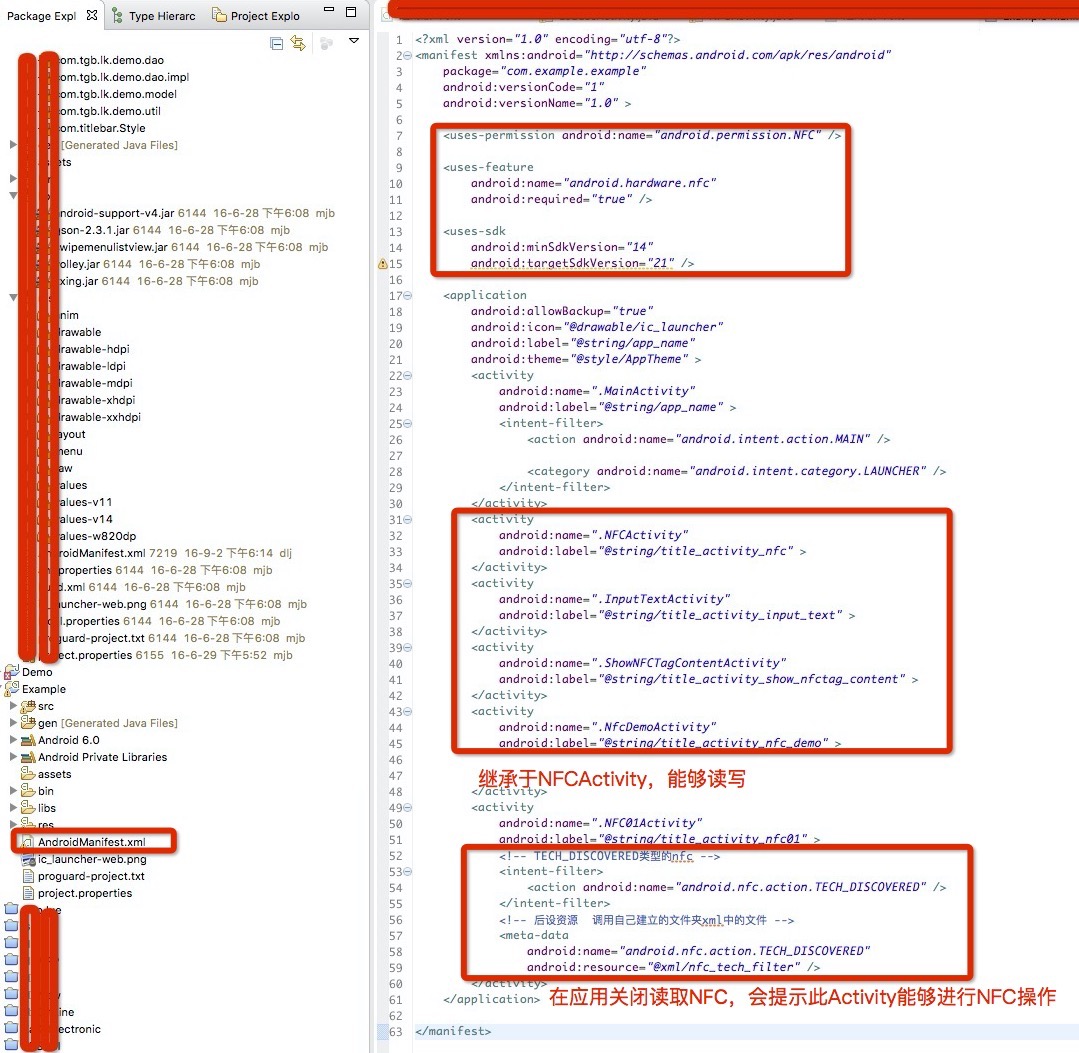Click the warning marker on line 15

[383, 264]
